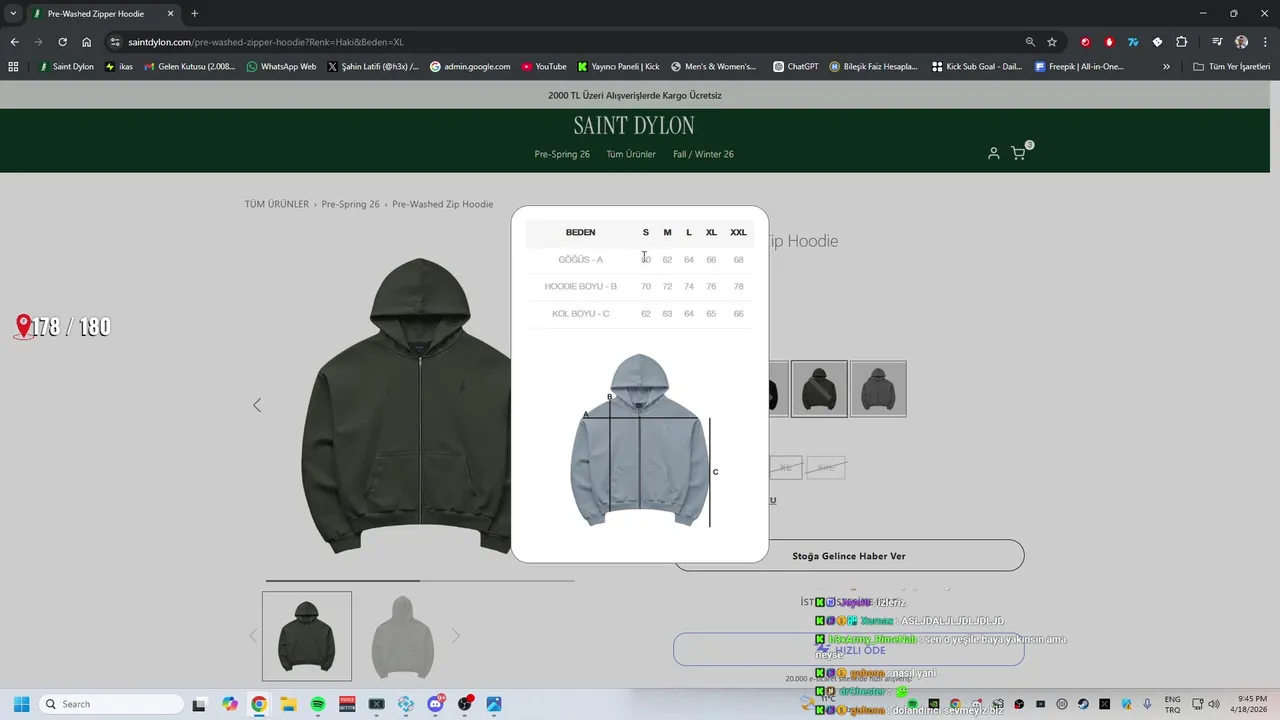Open the zoom magnifier icon in address bar

pyautogui.click(x=1030, y=42)
